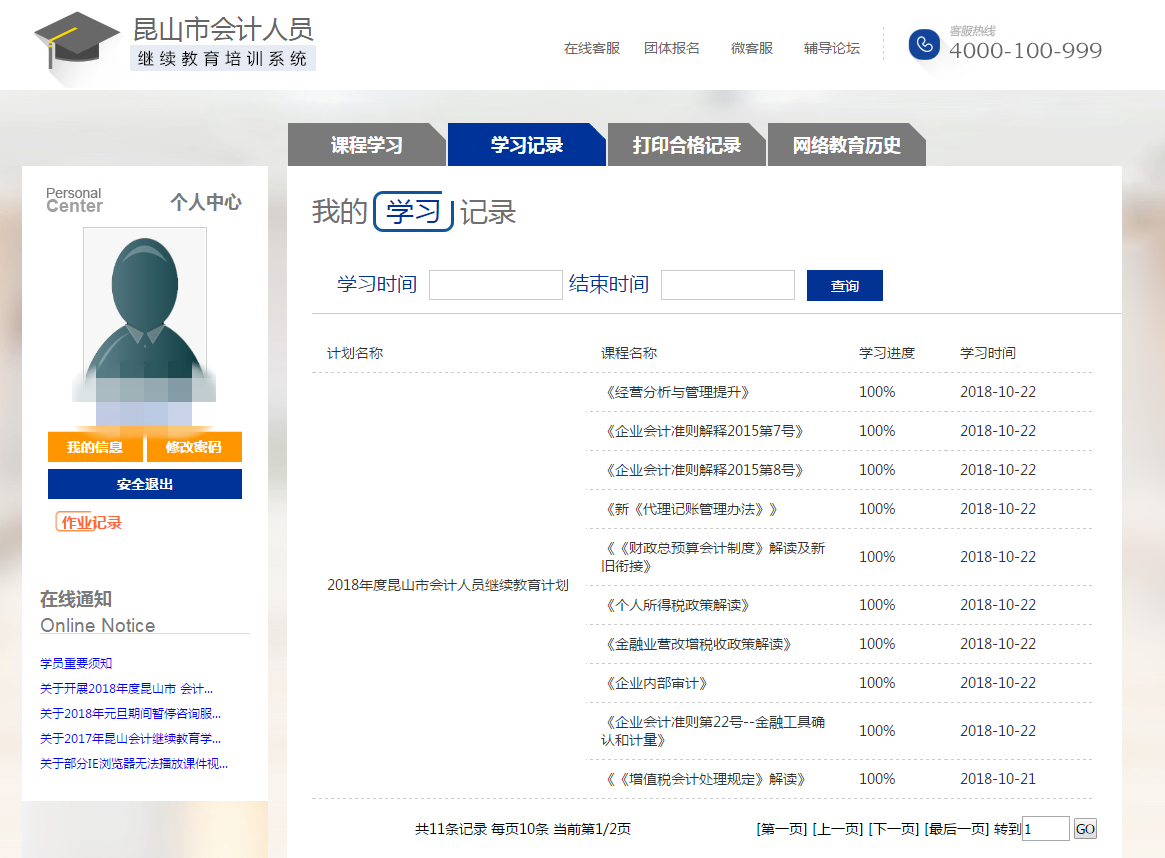Open the 辅导论坛 header link
Viewport: 1165px width, 858px height.
tap(831, 48)
